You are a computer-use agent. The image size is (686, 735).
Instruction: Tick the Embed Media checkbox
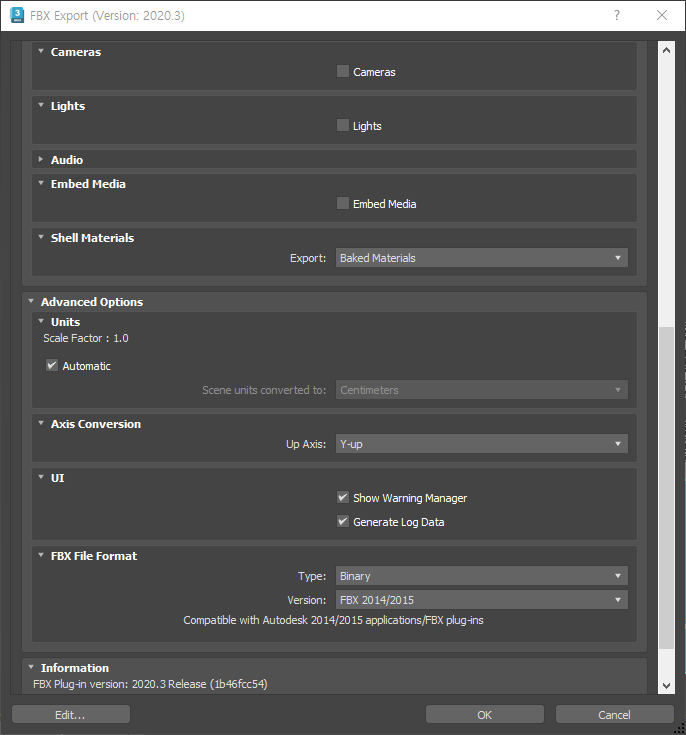pyautogui.click(x=343, y=203)
